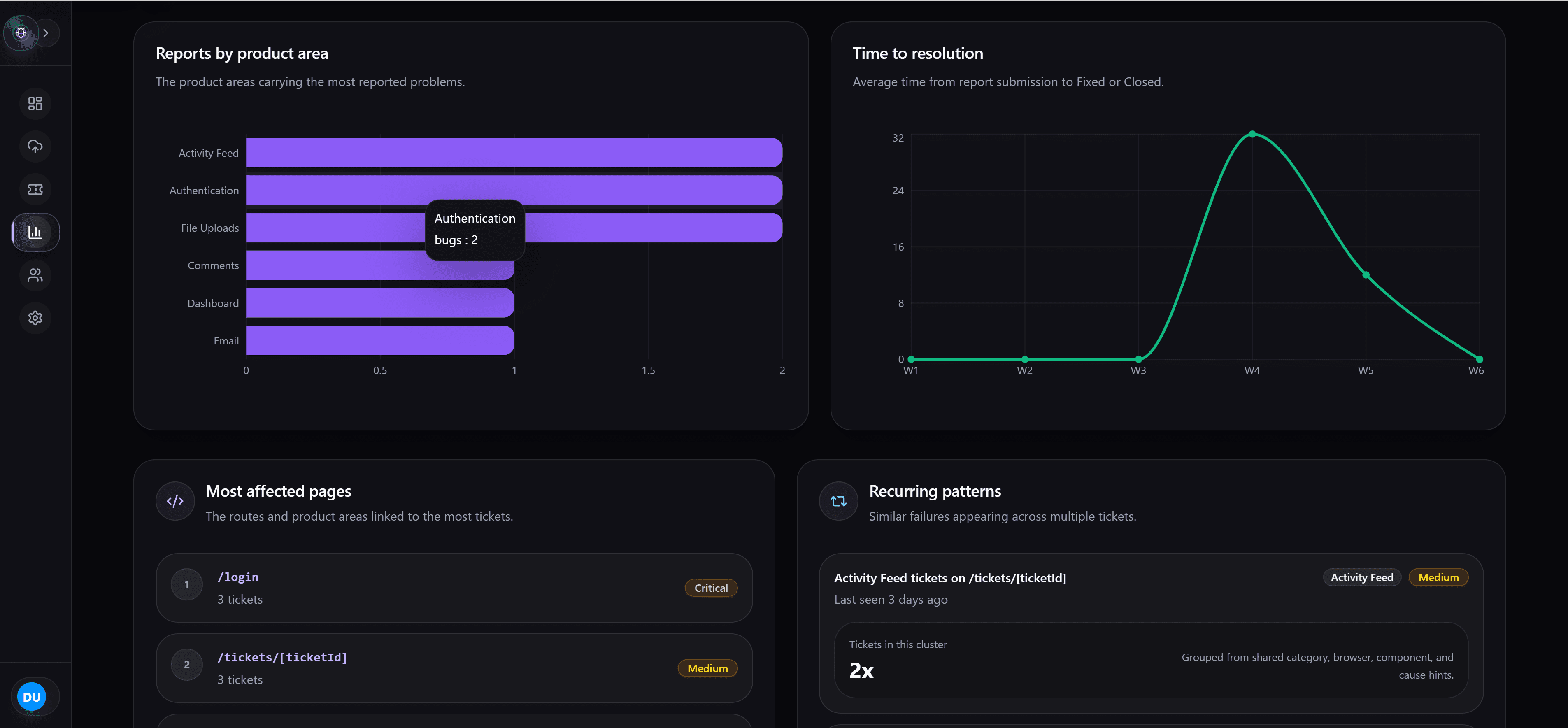Expand the sidebar with the chevron arrow
The height and width of the screenshot is (728, 1568).
point(46,33)
